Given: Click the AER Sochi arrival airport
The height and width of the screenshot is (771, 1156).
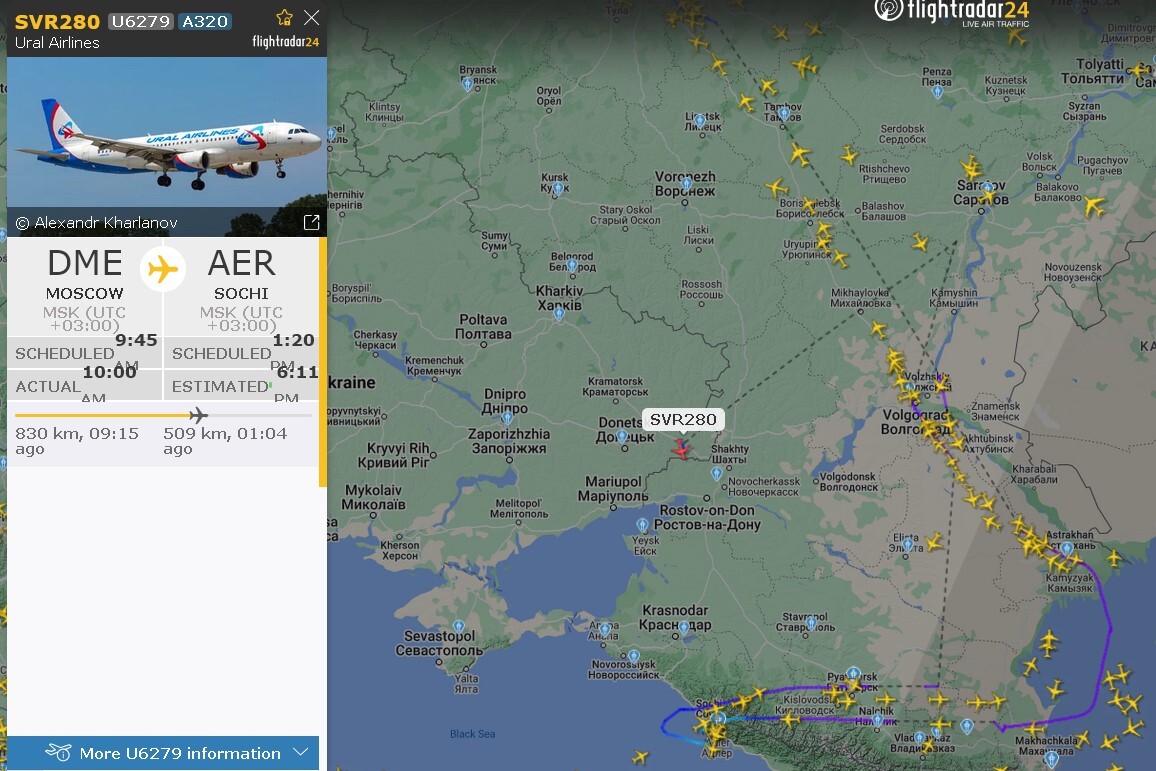Looking at the screenshot, I should [x=241, y=273].
